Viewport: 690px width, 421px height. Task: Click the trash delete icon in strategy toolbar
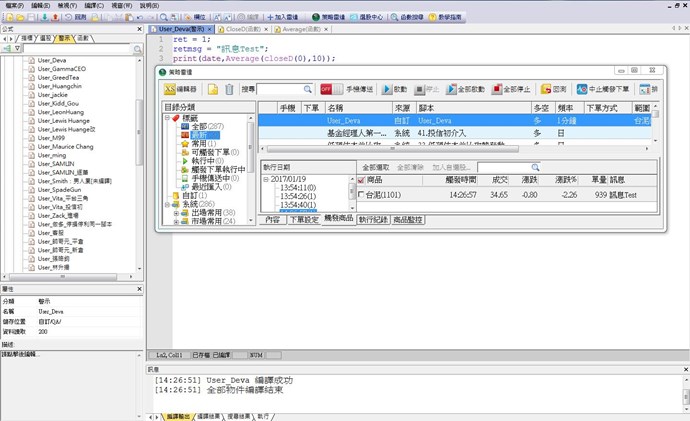pyautogui.click(x=229, y=89)
